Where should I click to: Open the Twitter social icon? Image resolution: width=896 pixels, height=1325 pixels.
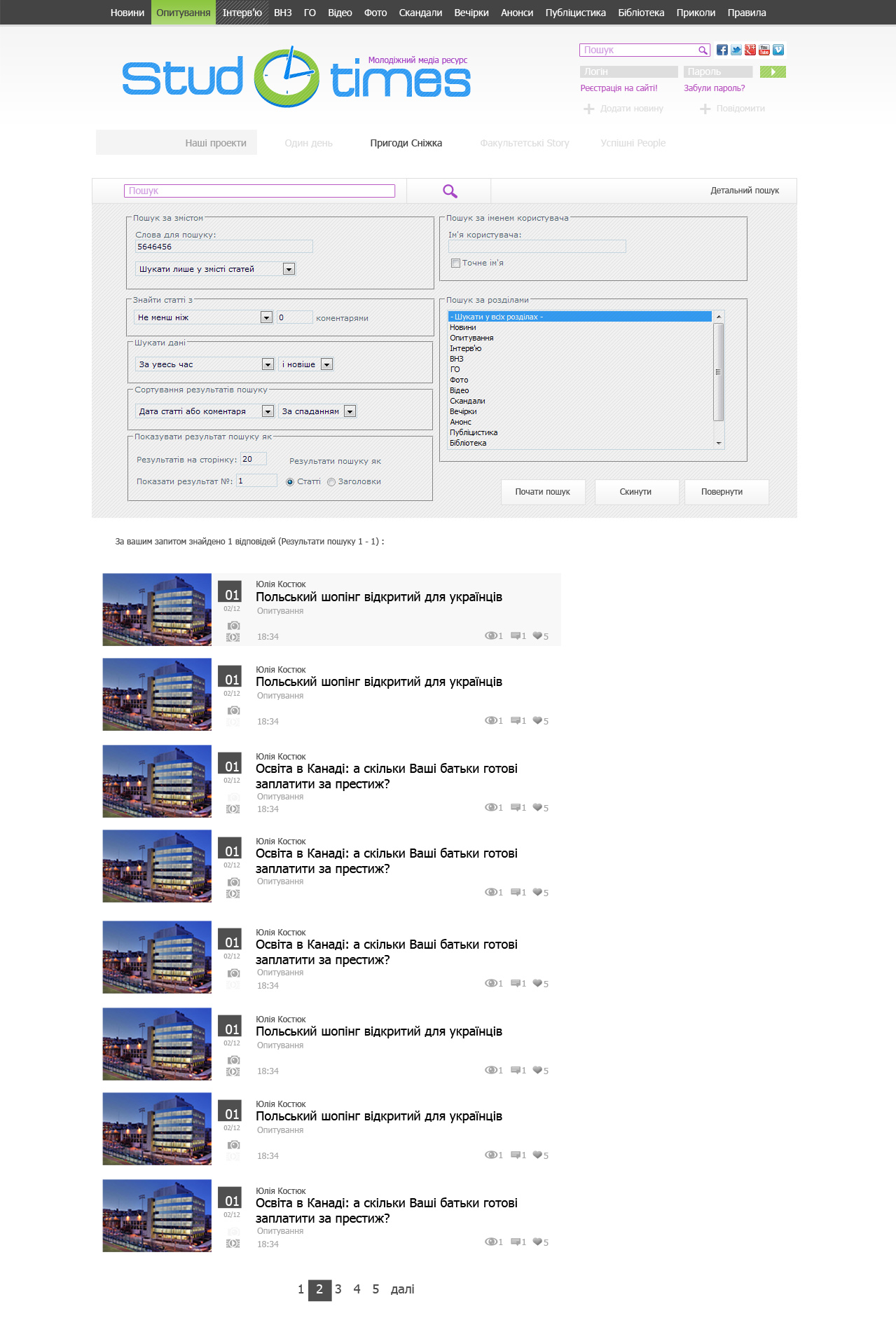[x=736, y=50]
